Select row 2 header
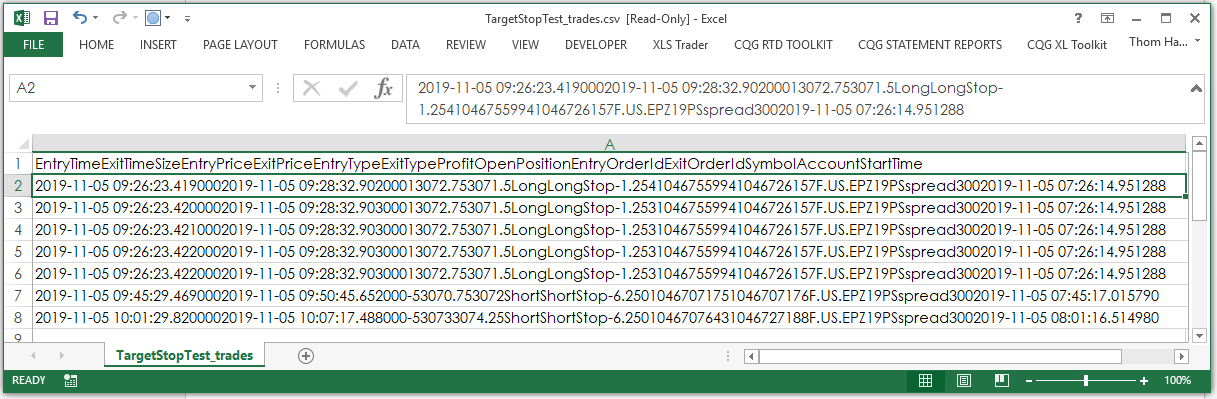 click(x=17, y=185)
